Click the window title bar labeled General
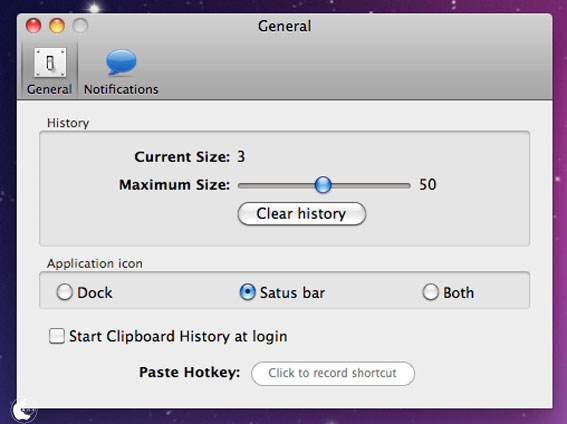Image resolution: width=567 pixels, height=424 pixels. pyautogui.click(x=285, y=26)
